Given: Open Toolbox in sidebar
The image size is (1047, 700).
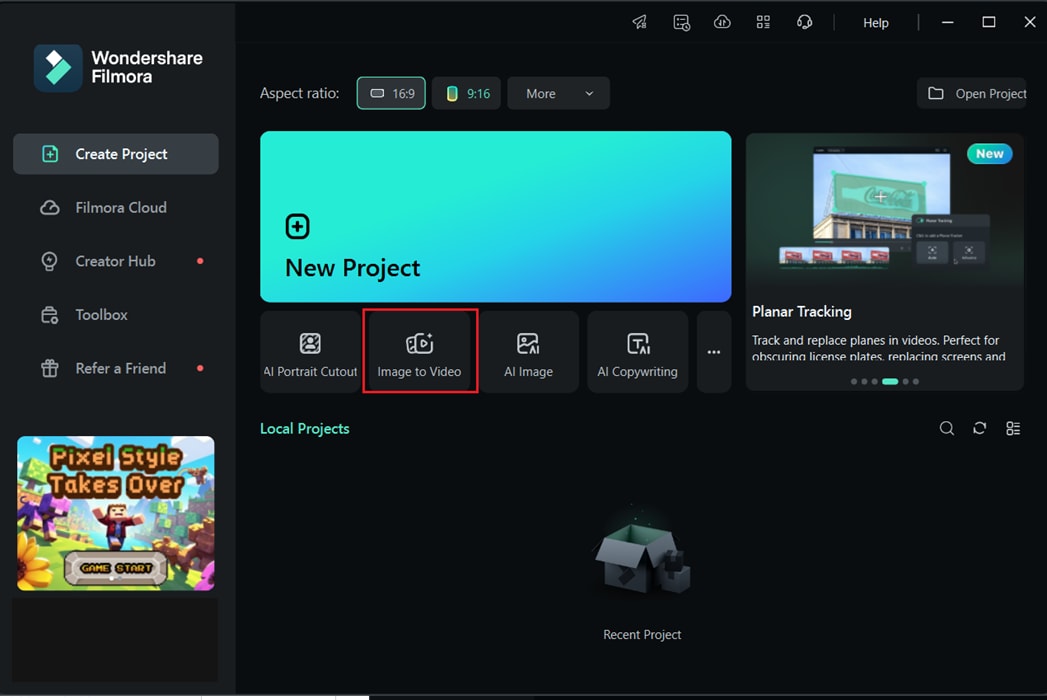Looking at the screenshot, I should [x=116, y=315].
